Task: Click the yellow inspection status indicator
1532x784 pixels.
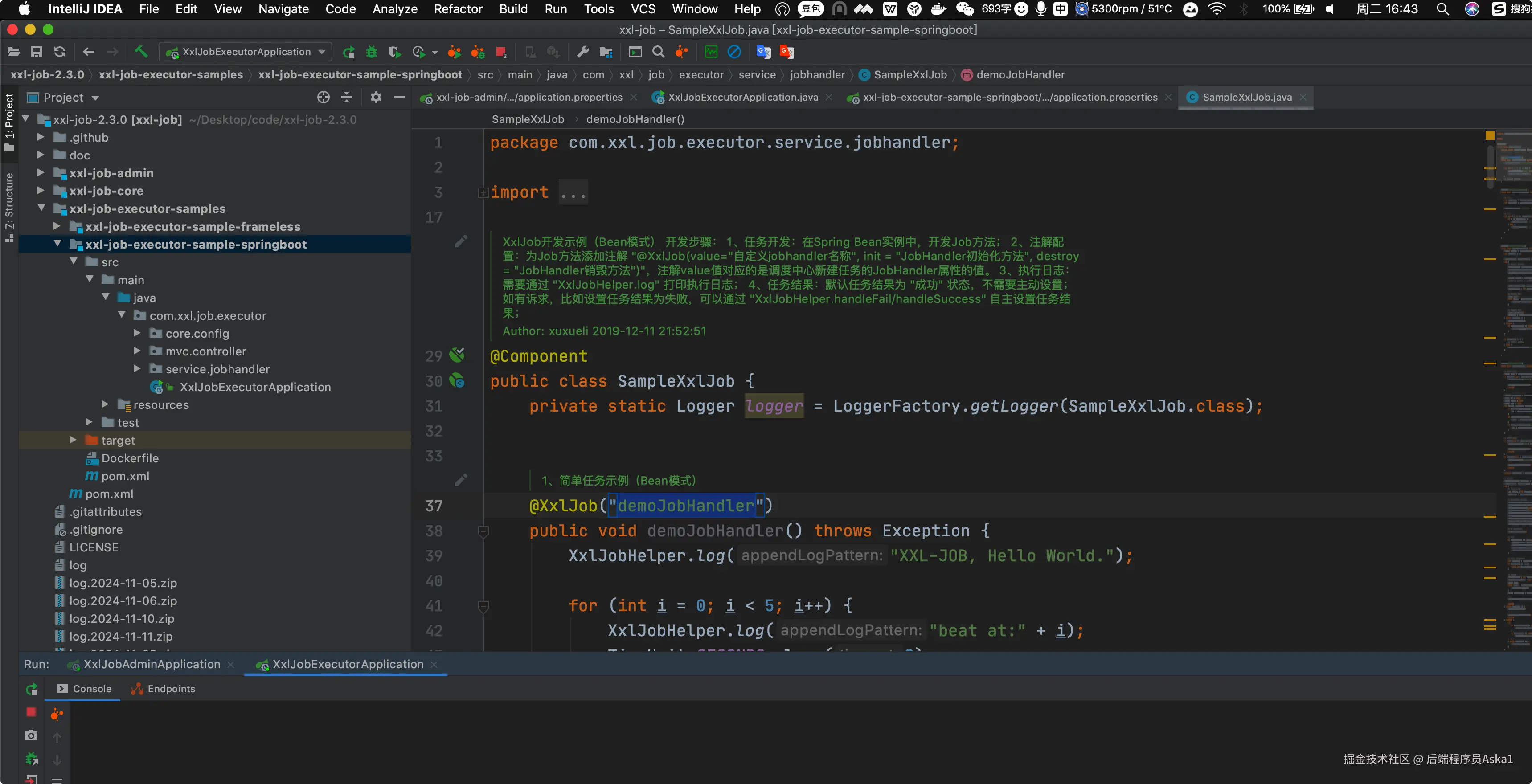Action: [1489, 136]
